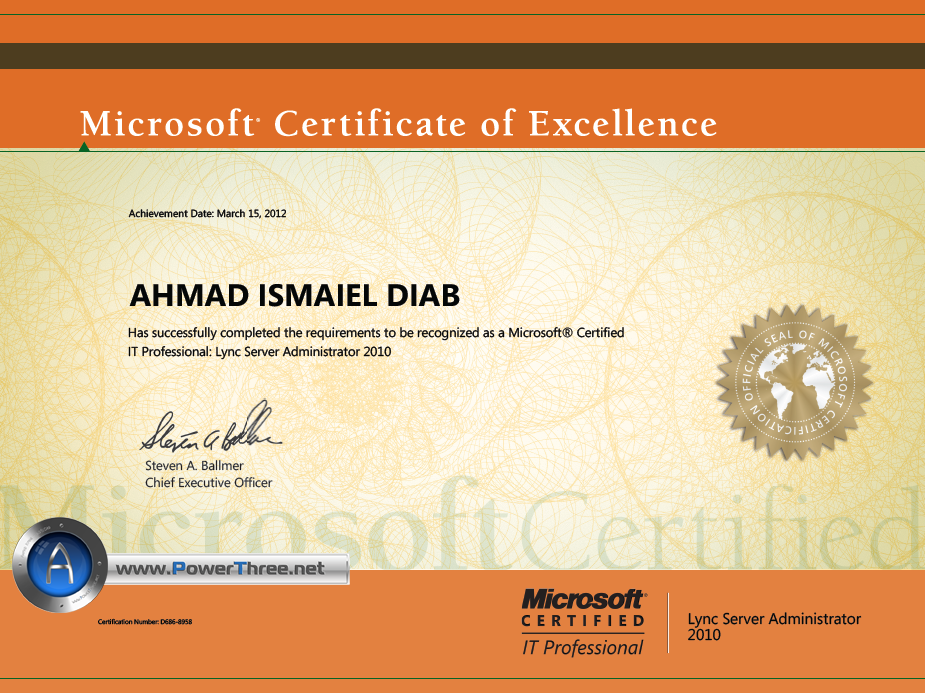
Task: Click the small green triangle under 'Microsoft'
Action: [84, 147]
